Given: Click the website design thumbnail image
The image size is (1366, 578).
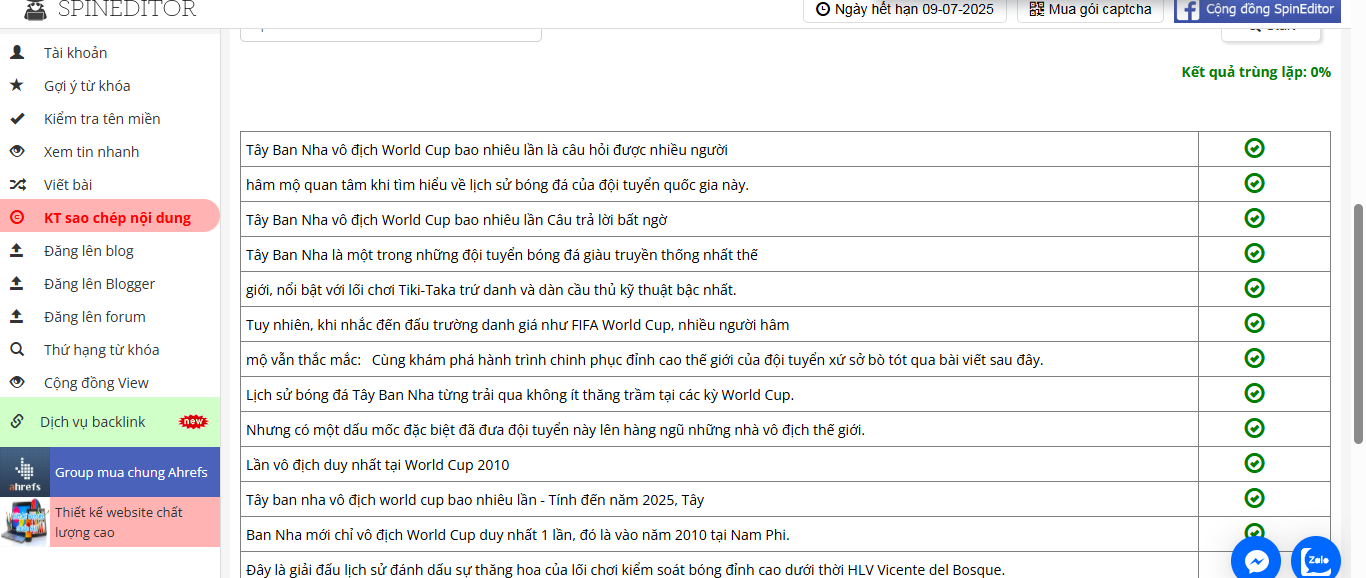Looking at the screenshot, I should click(x=25, y=522).
